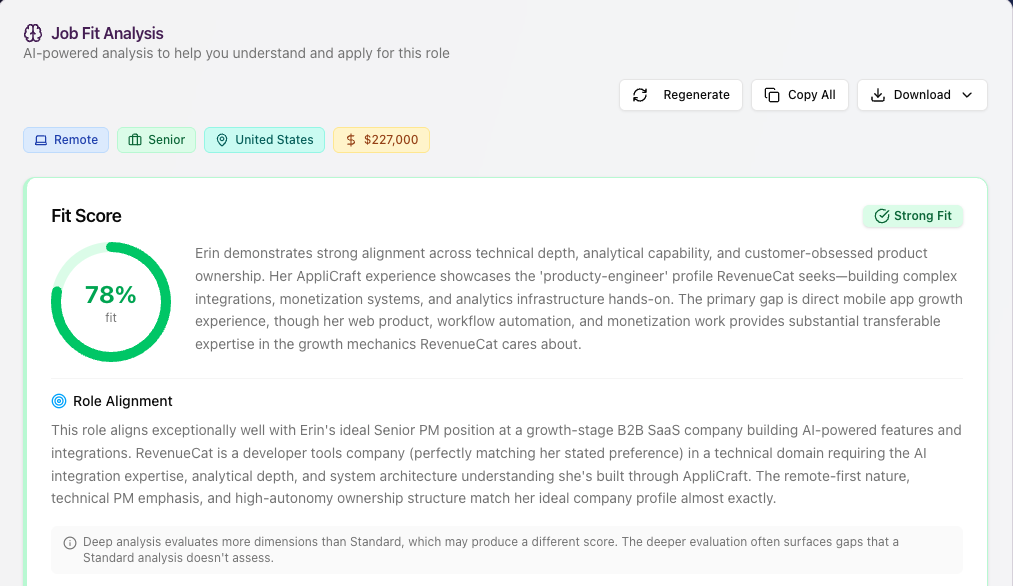The image size is (1013, 586).
Task: Open the Download dropdown menu
Action: click(923, 95)
